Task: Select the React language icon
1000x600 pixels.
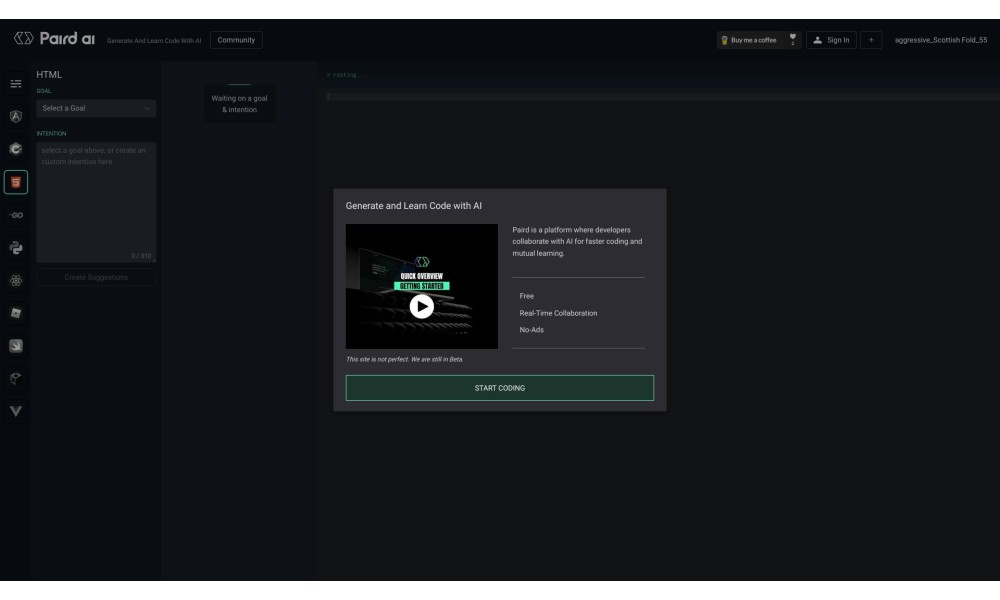Action: [16, 281]
